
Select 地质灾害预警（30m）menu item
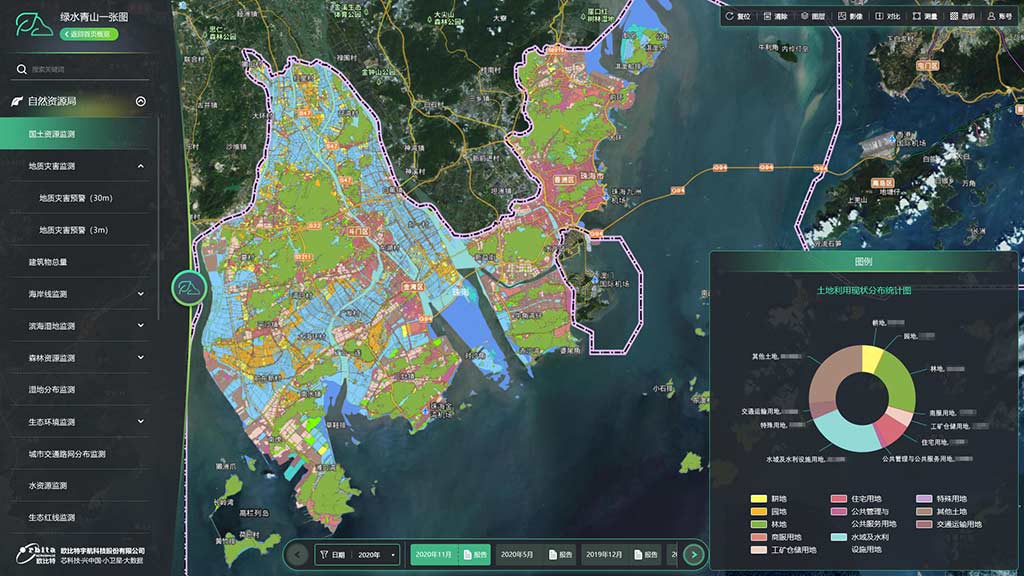click(x=76, y=198)
